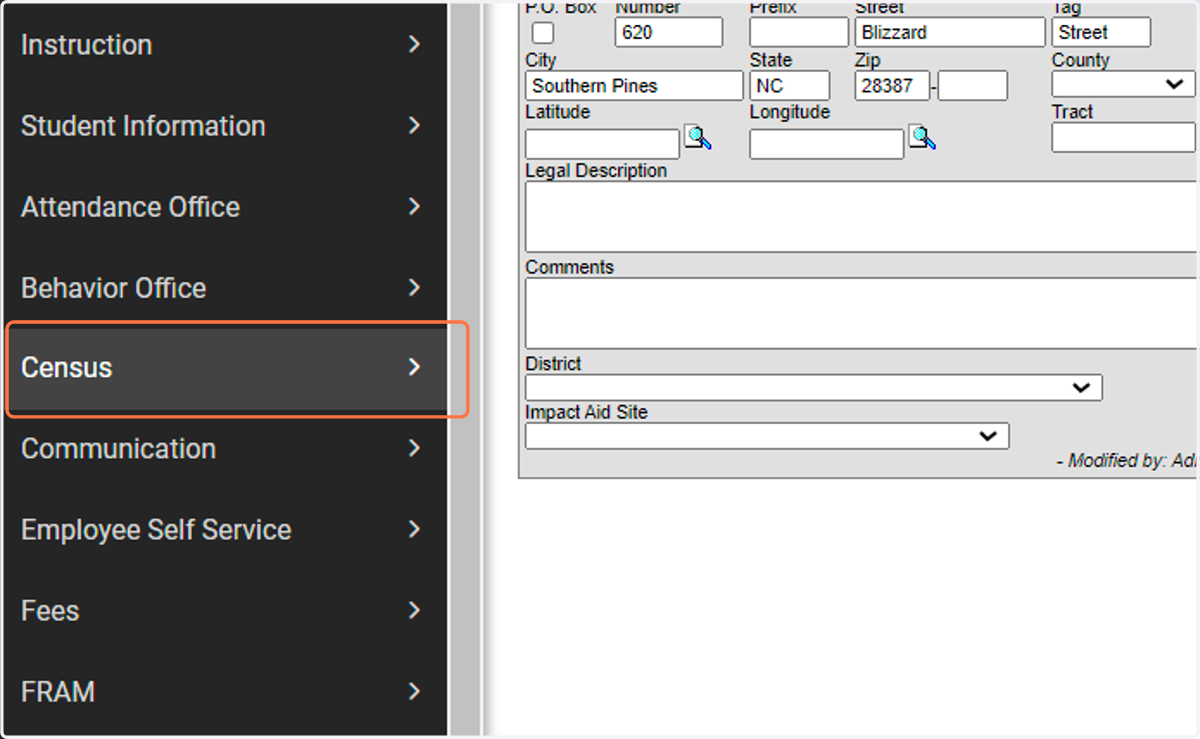Focus the Tag field containing Street

1101,32
